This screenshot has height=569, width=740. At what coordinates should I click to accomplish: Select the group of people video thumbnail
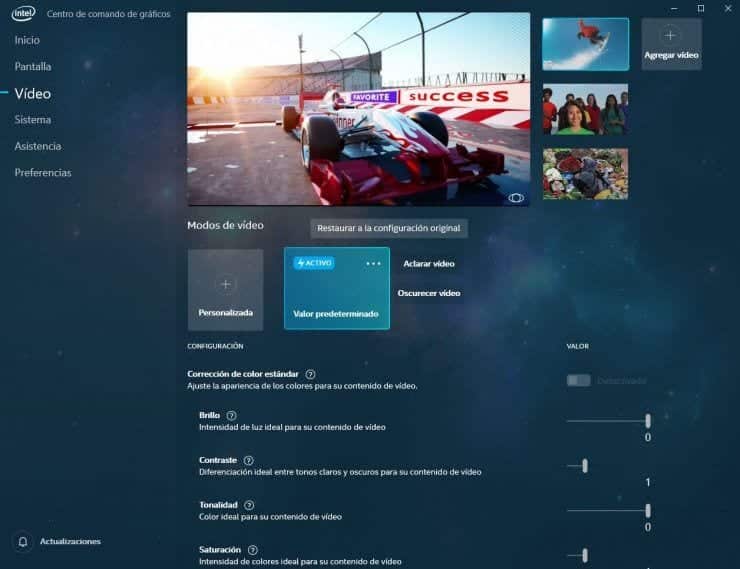(x=585, y=109)
